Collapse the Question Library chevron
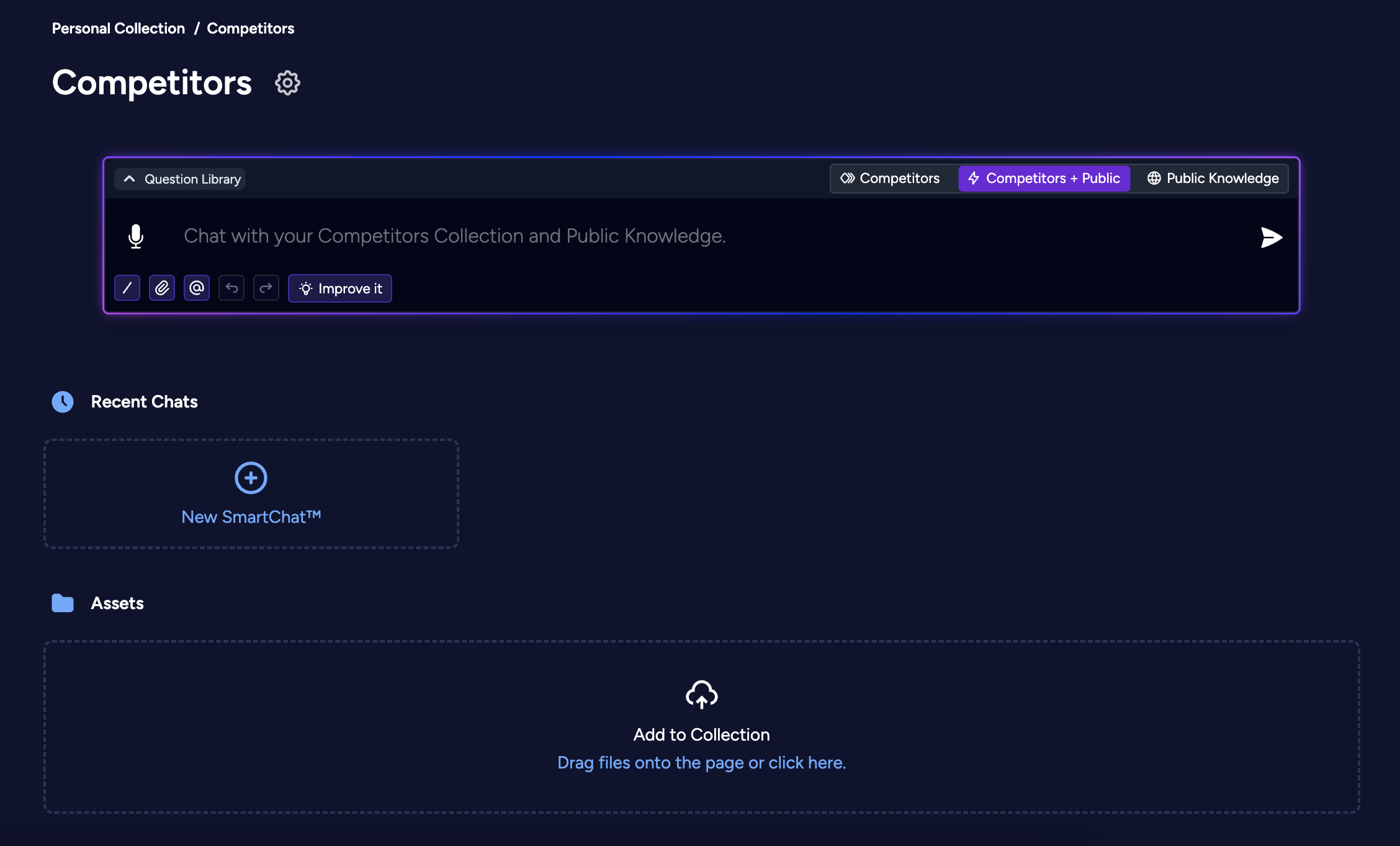 coord(129,179)
